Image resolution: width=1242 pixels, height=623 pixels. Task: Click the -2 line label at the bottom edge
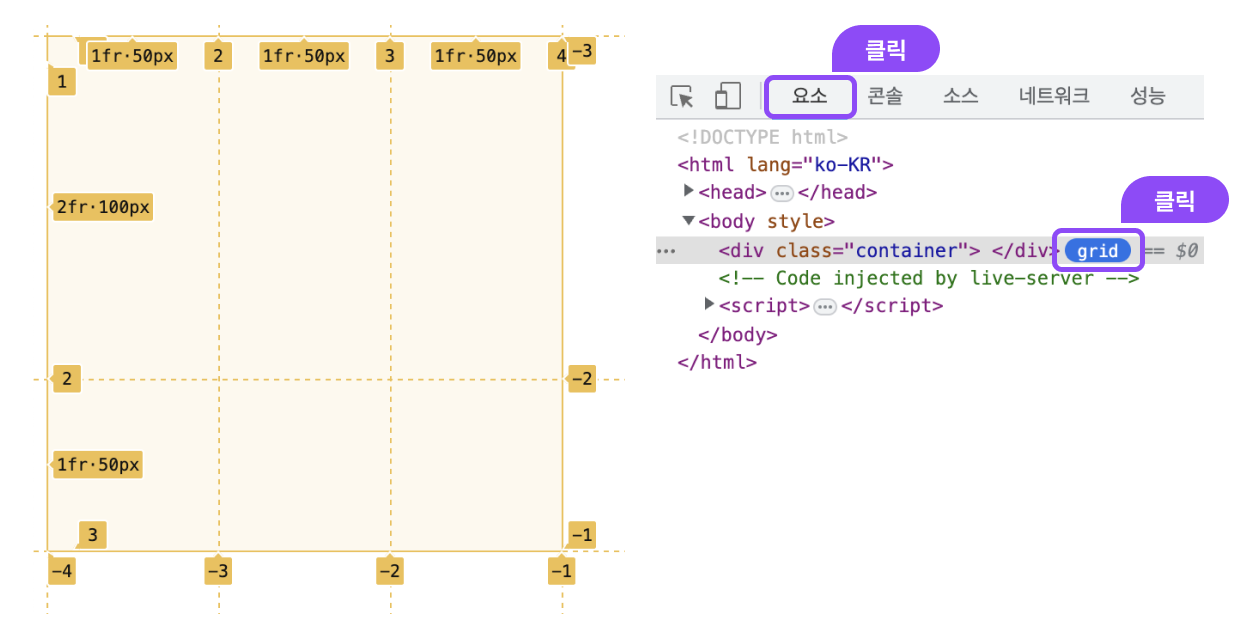[x=390, y=571]
